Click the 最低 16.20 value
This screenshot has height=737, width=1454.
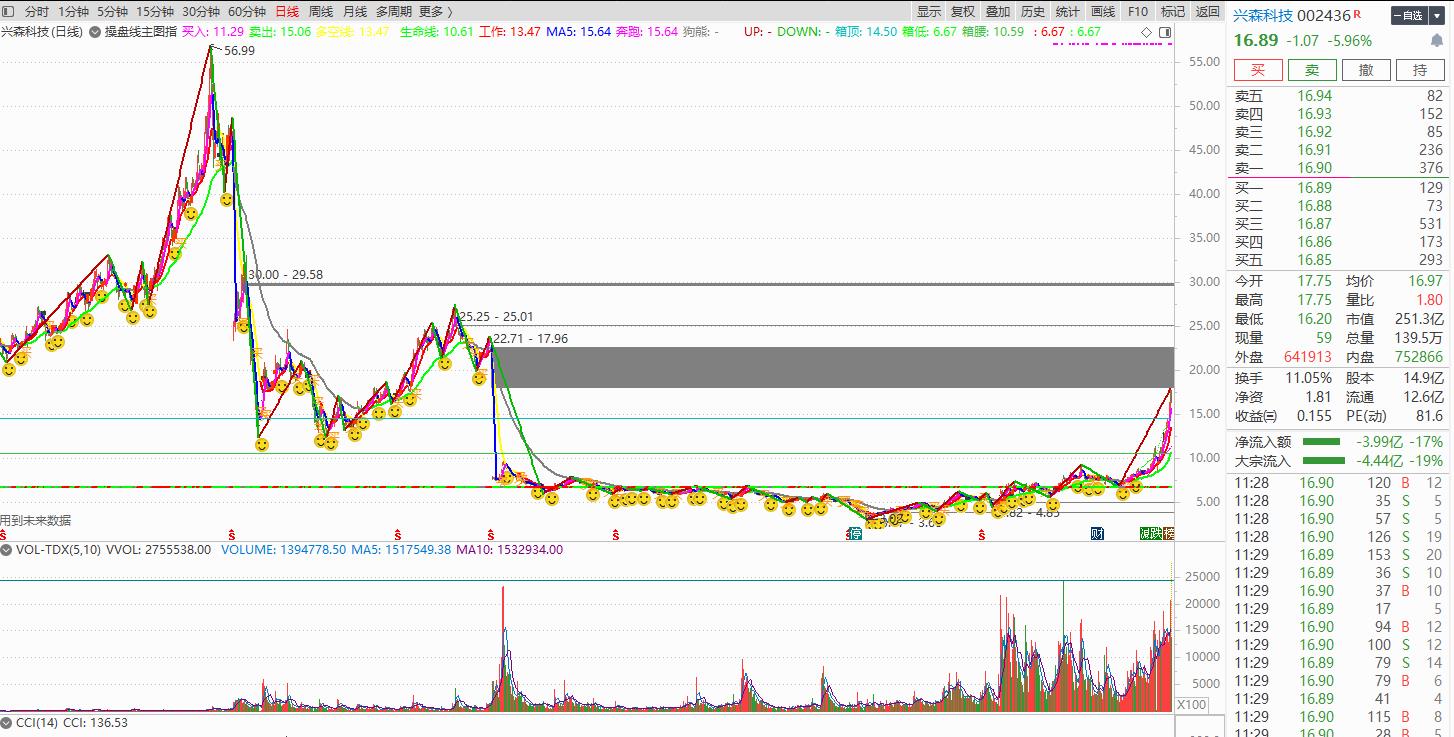tap(1314, 319)
